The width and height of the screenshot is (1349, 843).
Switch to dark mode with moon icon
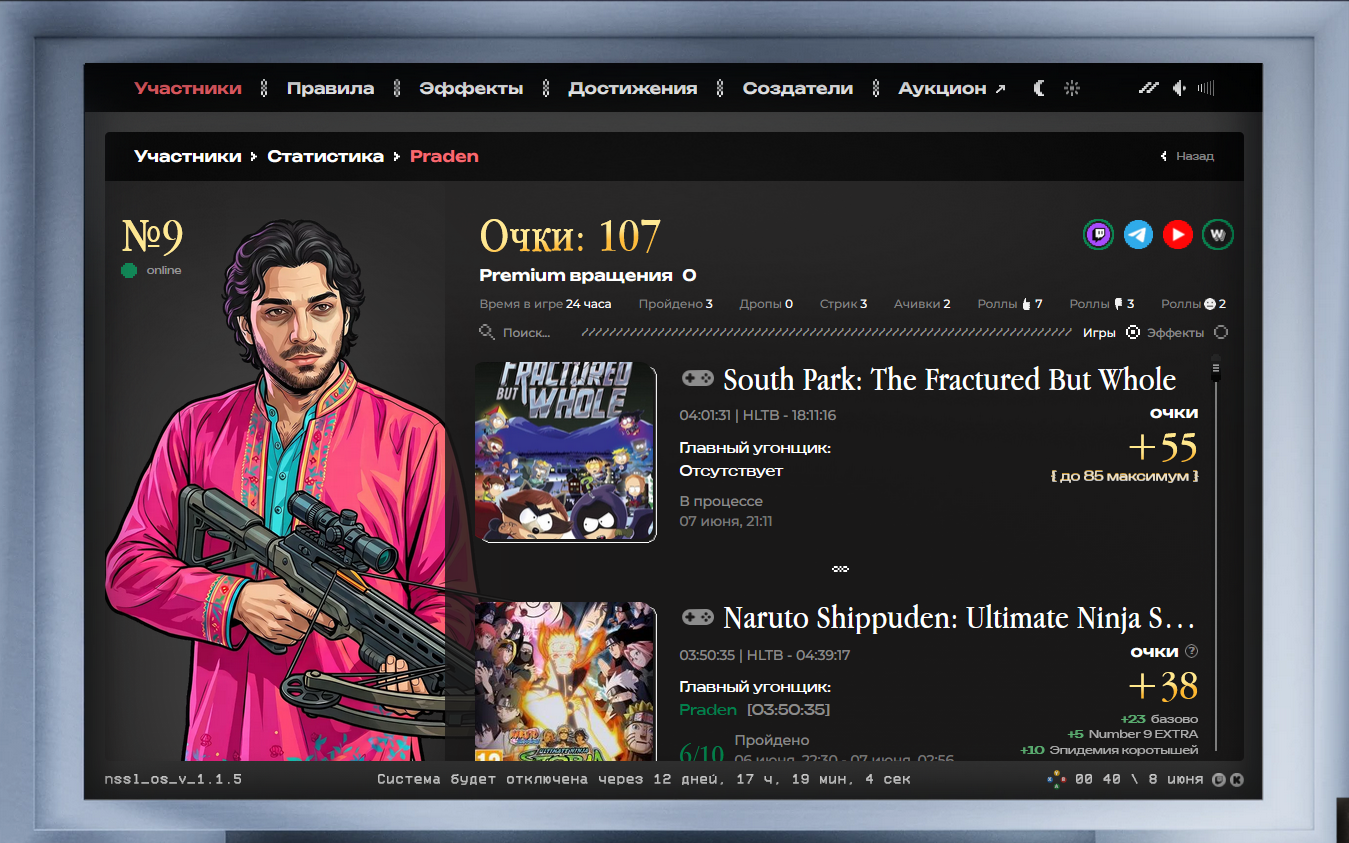(1040, 88)
